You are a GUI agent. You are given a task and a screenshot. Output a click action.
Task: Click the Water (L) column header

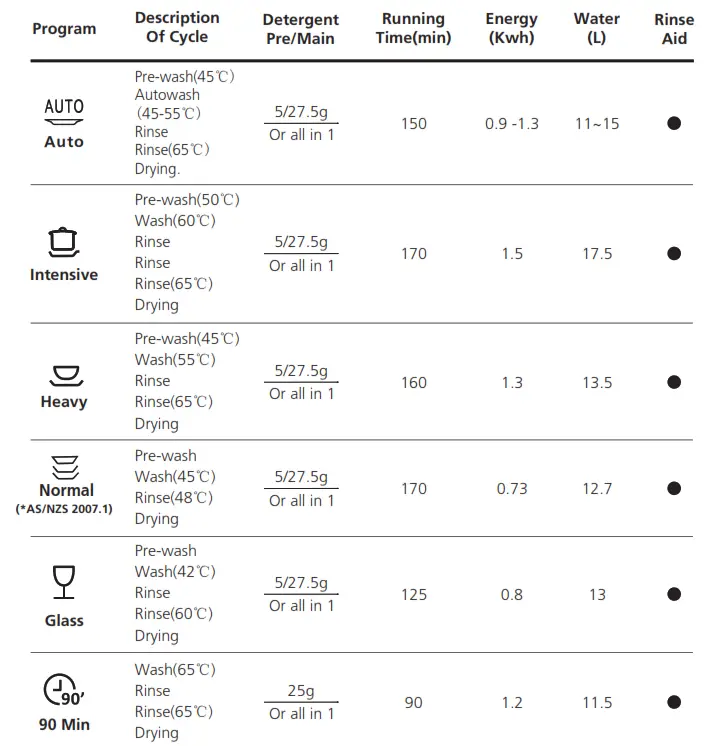point(597,29)
